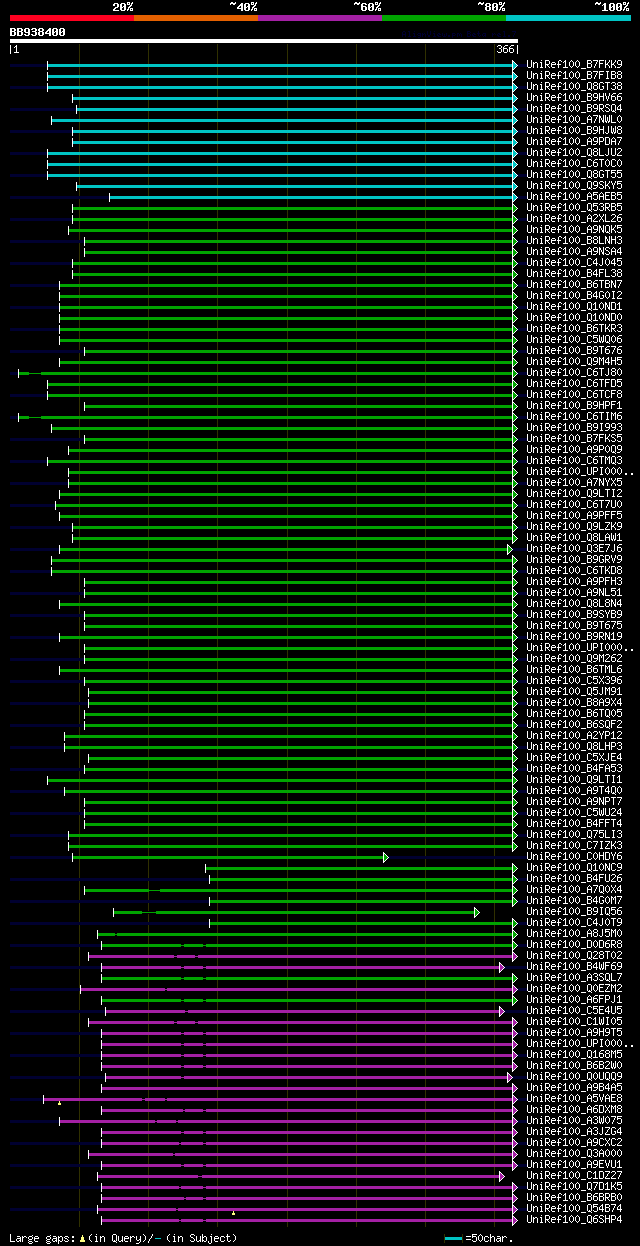The height and width of the screenshot is (1246, 640).
Task: Click the purple ~60% identity legend segment
Action: point(319,18)
